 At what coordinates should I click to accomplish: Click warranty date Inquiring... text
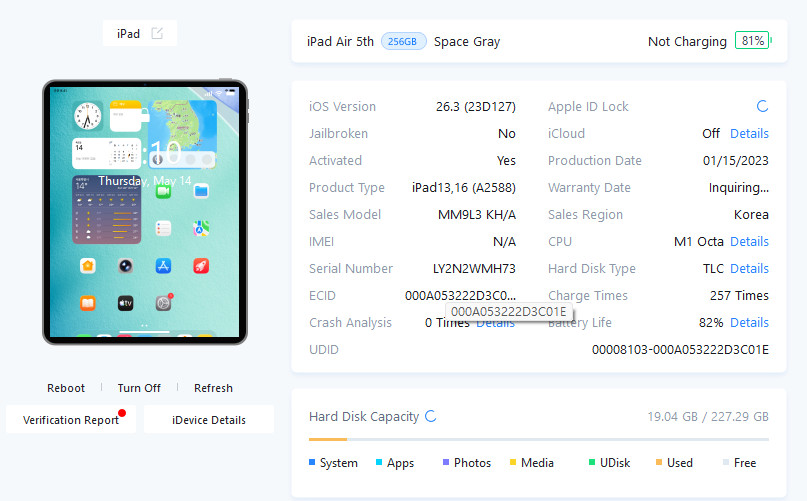[x=739, y=188]
